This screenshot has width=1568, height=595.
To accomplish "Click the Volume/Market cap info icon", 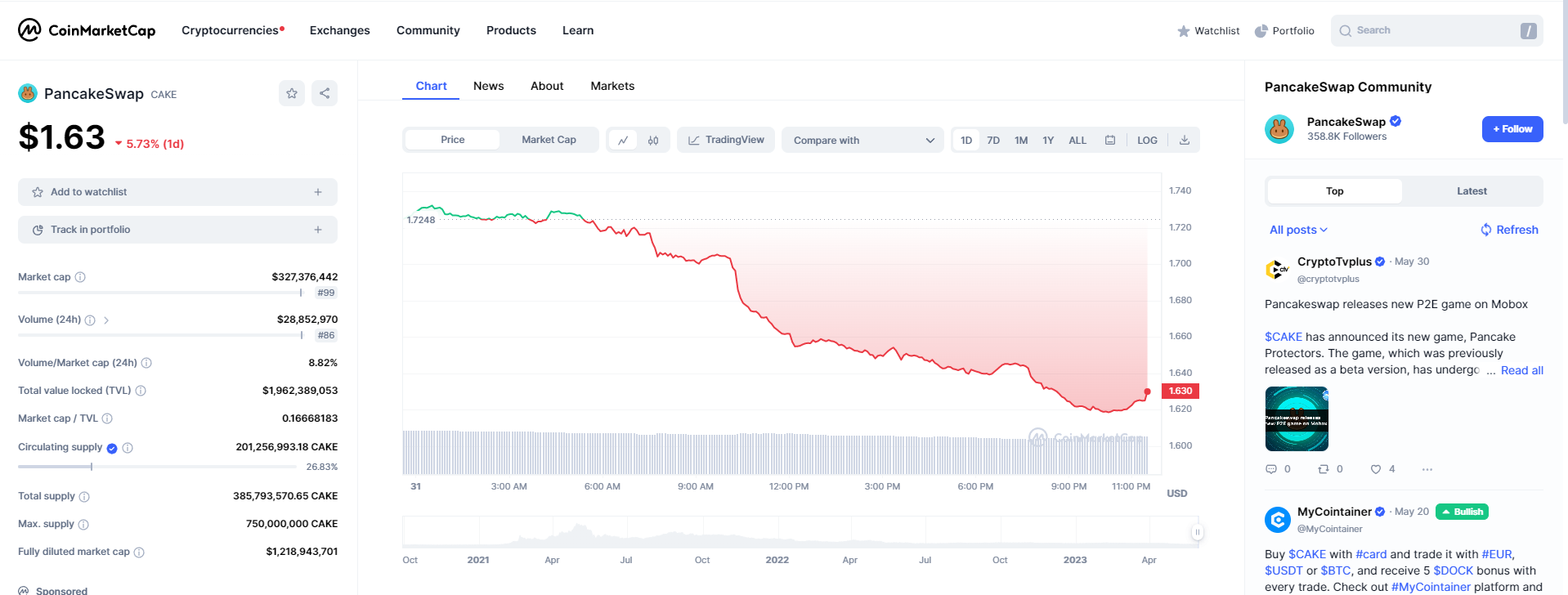I will point(146,363).
